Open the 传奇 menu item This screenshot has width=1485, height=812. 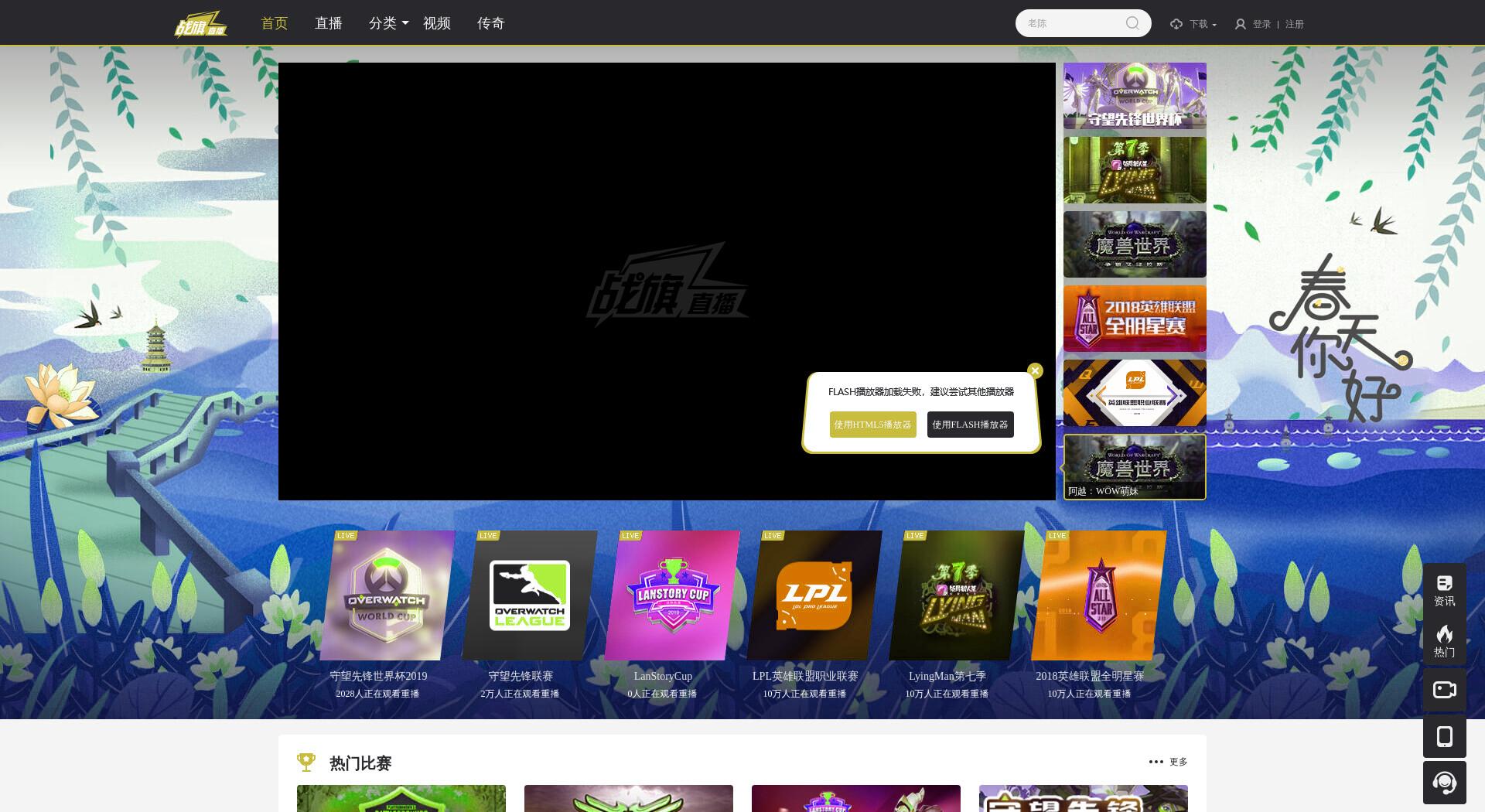coord(491,23)
